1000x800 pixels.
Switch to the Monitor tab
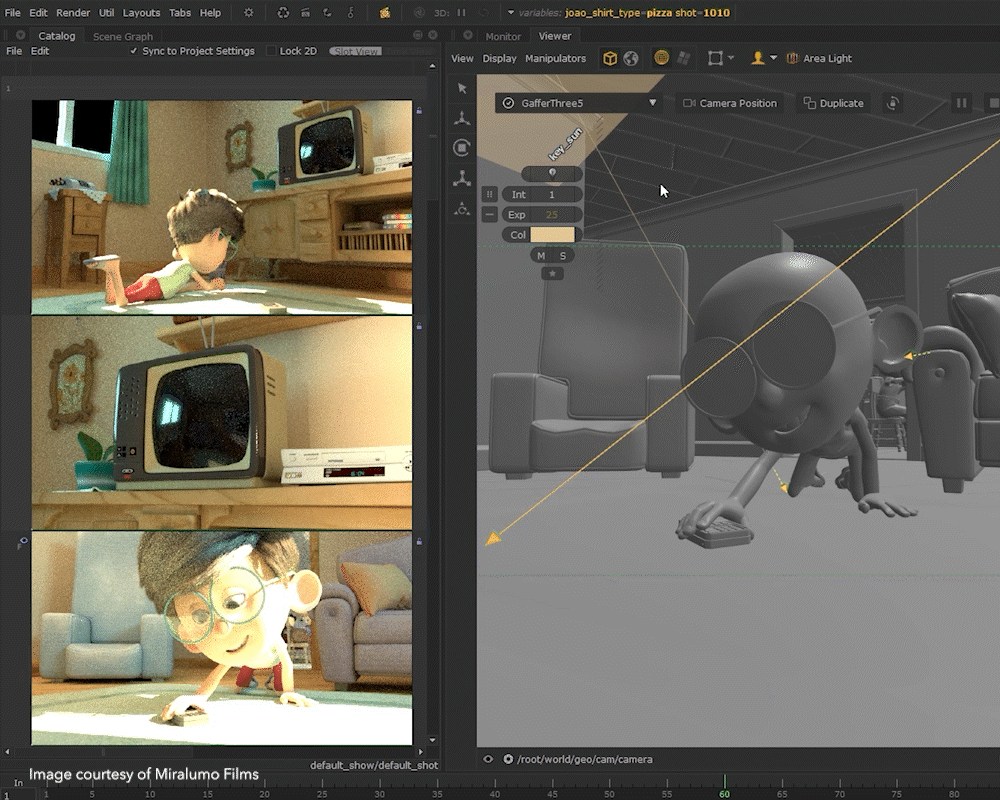(503, 36)
